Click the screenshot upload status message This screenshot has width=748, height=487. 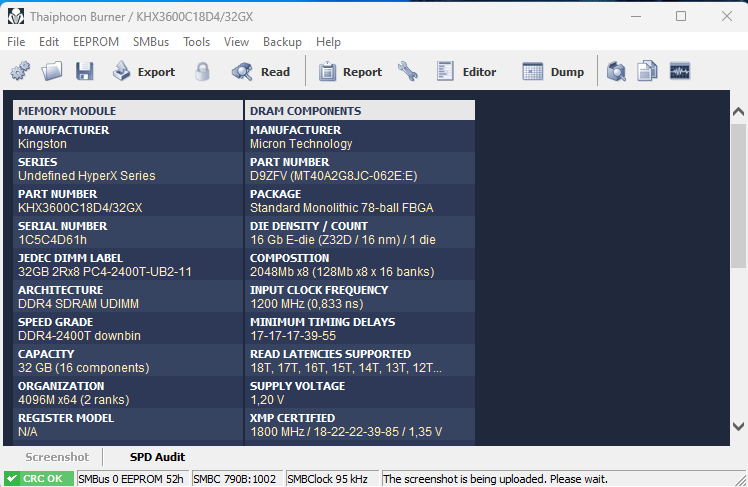(x=495, y=478)
